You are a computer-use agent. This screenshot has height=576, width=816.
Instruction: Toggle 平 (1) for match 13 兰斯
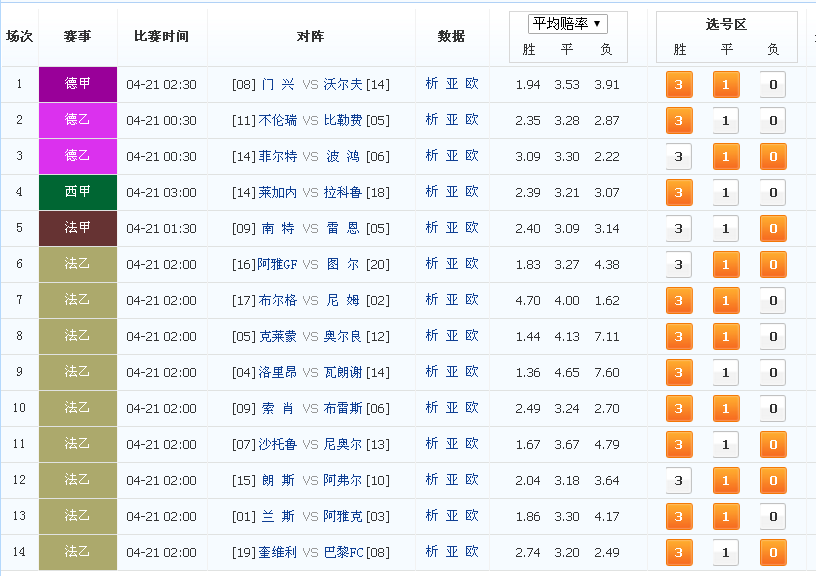coord(726,516)
